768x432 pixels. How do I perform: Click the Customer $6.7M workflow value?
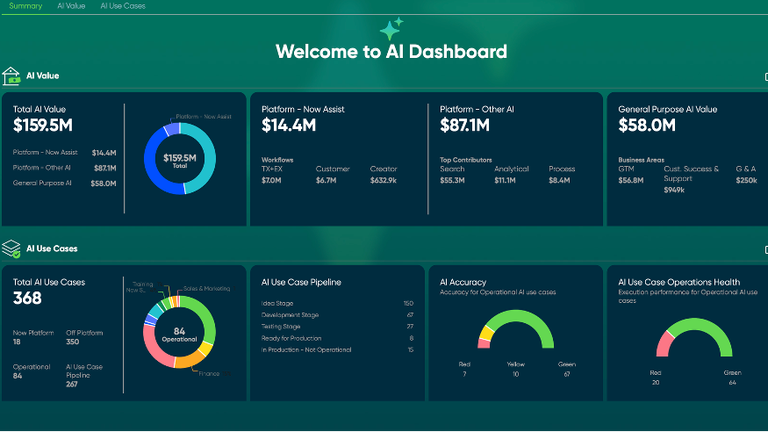pos(326,181)
